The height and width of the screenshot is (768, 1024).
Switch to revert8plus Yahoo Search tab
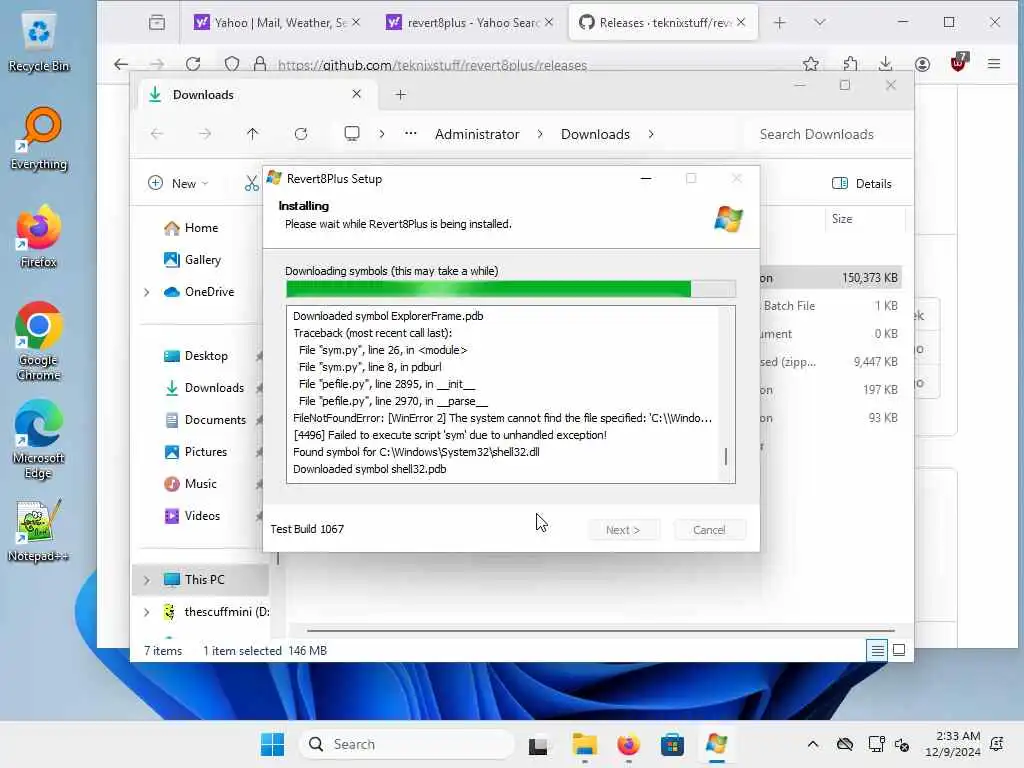tap(464, 23)
